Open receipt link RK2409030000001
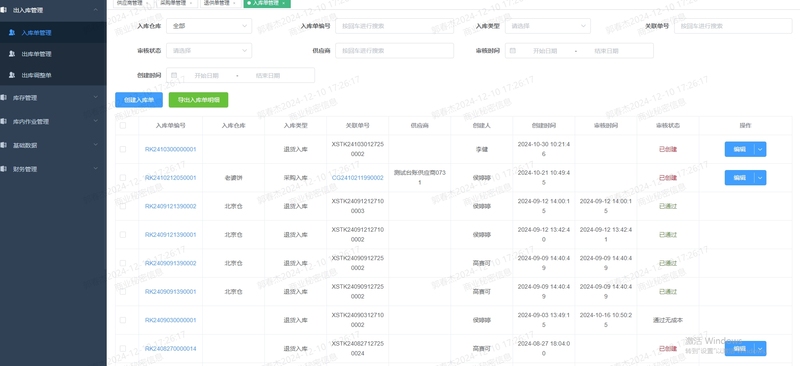The height and width of the screenshot is (366, 800). pyautogui.click(x=170, y=320)
